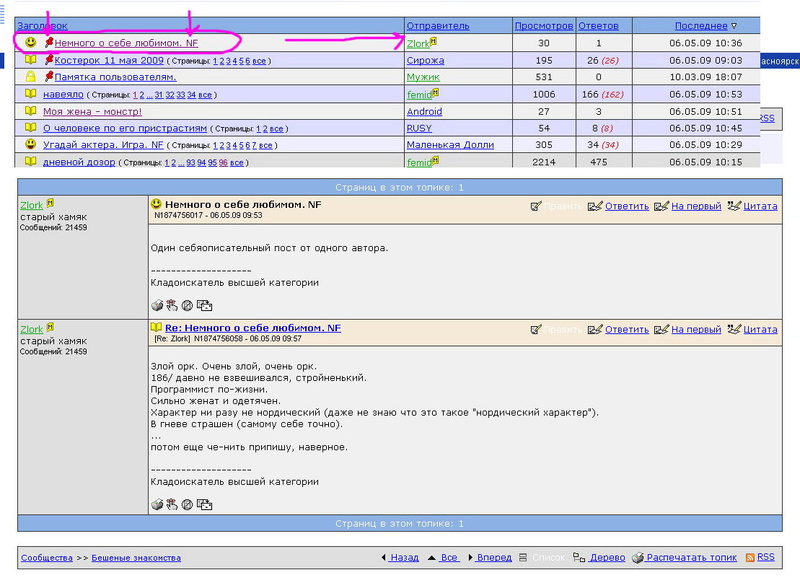This screenshot has width=800, height=578.
Task: Click the На первый icon in first post
Action: (660, 206)
